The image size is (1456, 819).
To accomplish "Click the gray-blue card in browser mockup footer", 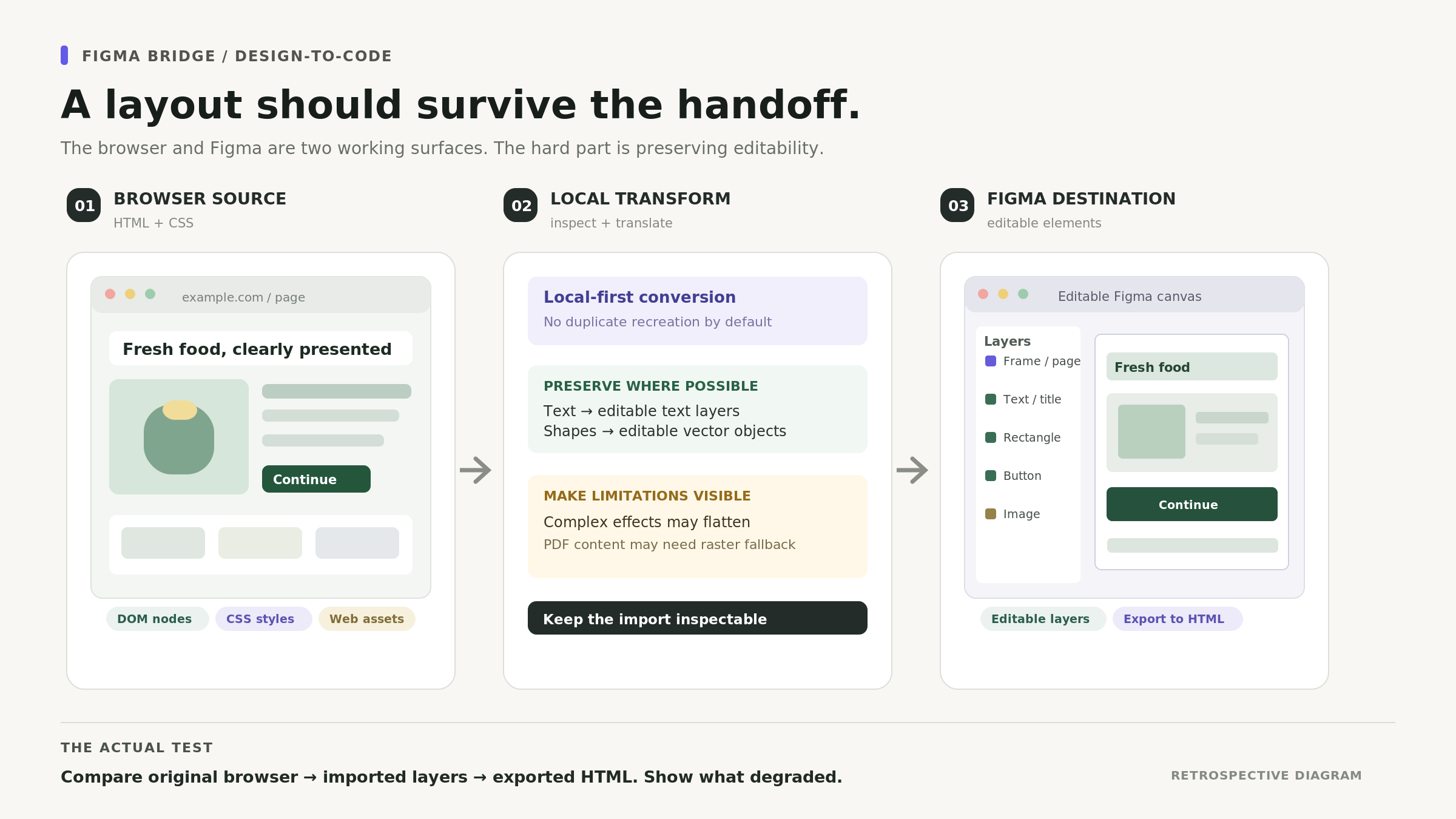I will pyautogui.click(x=357, y=543).
